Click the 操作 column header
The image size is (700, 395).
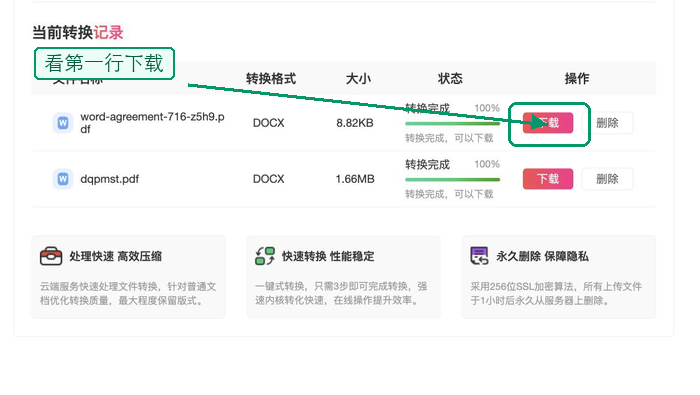(577, 79)
